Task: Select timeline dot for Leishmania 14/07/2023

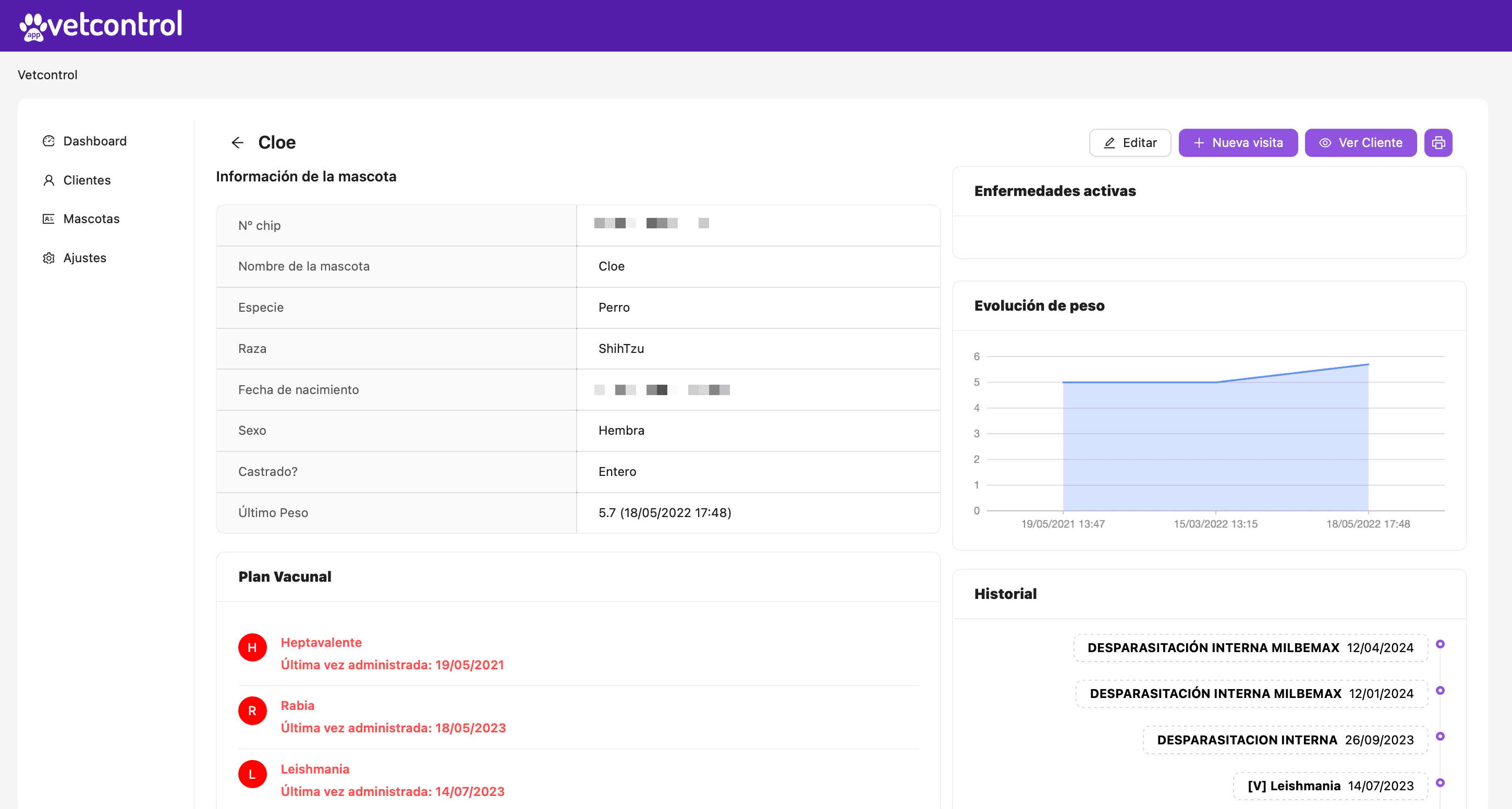Action: click(1440, 782)
